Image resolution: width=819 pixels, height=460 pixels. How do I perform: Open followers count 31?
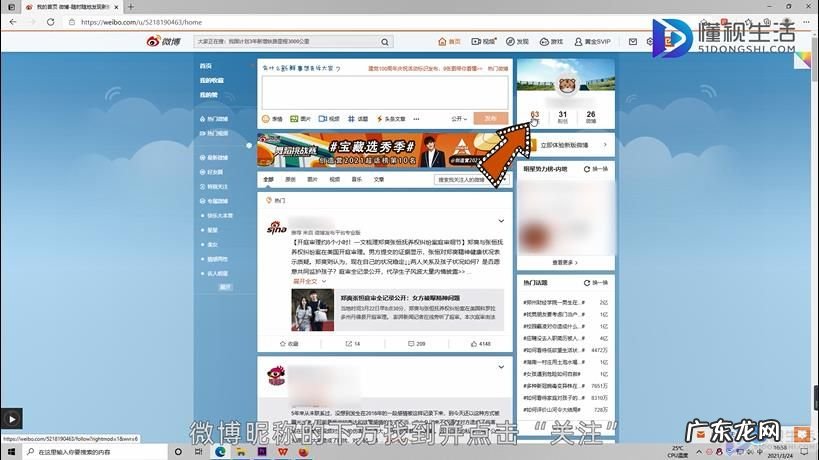point(563,117)
